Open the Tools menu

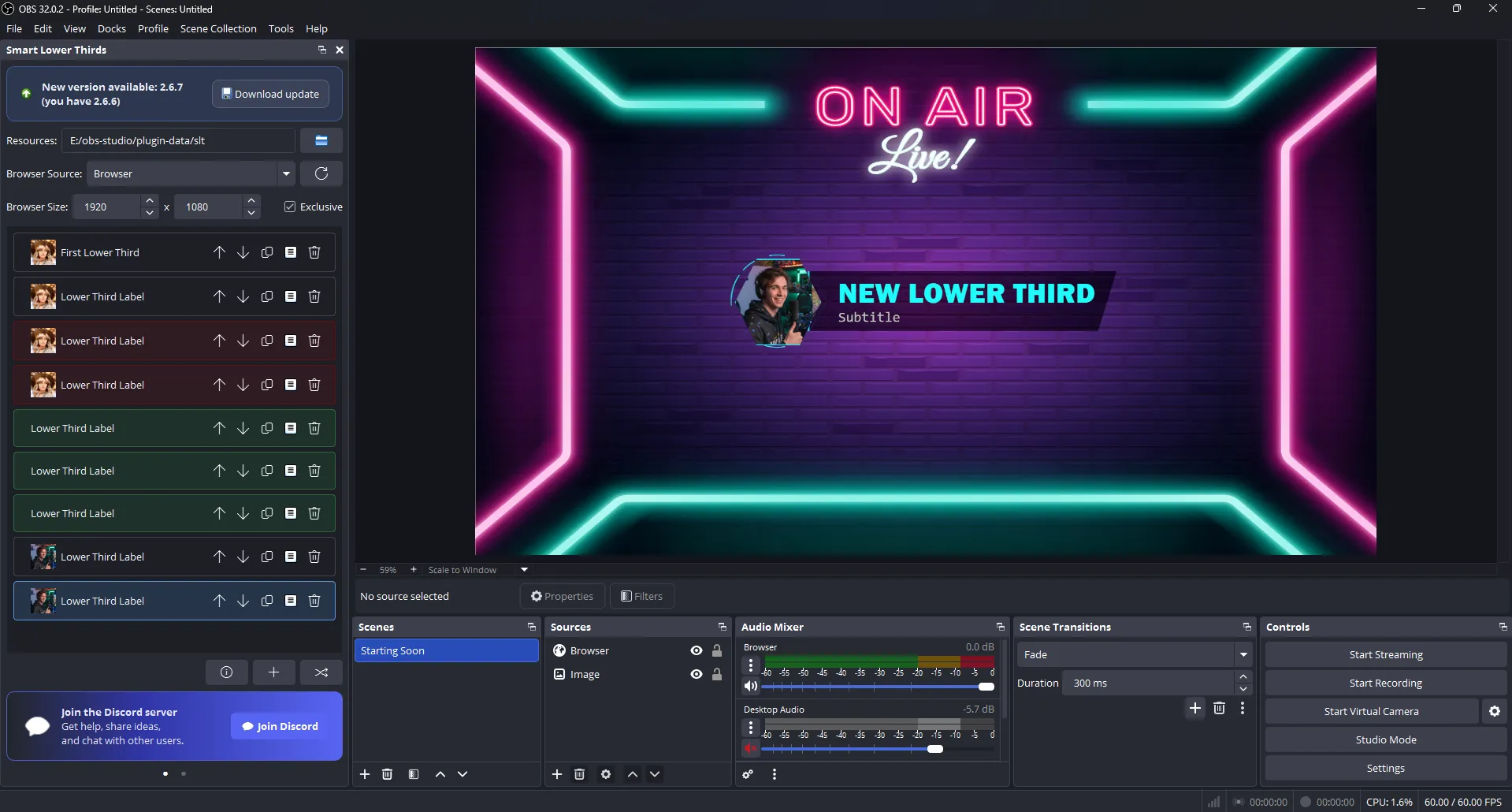coord(281,28)
